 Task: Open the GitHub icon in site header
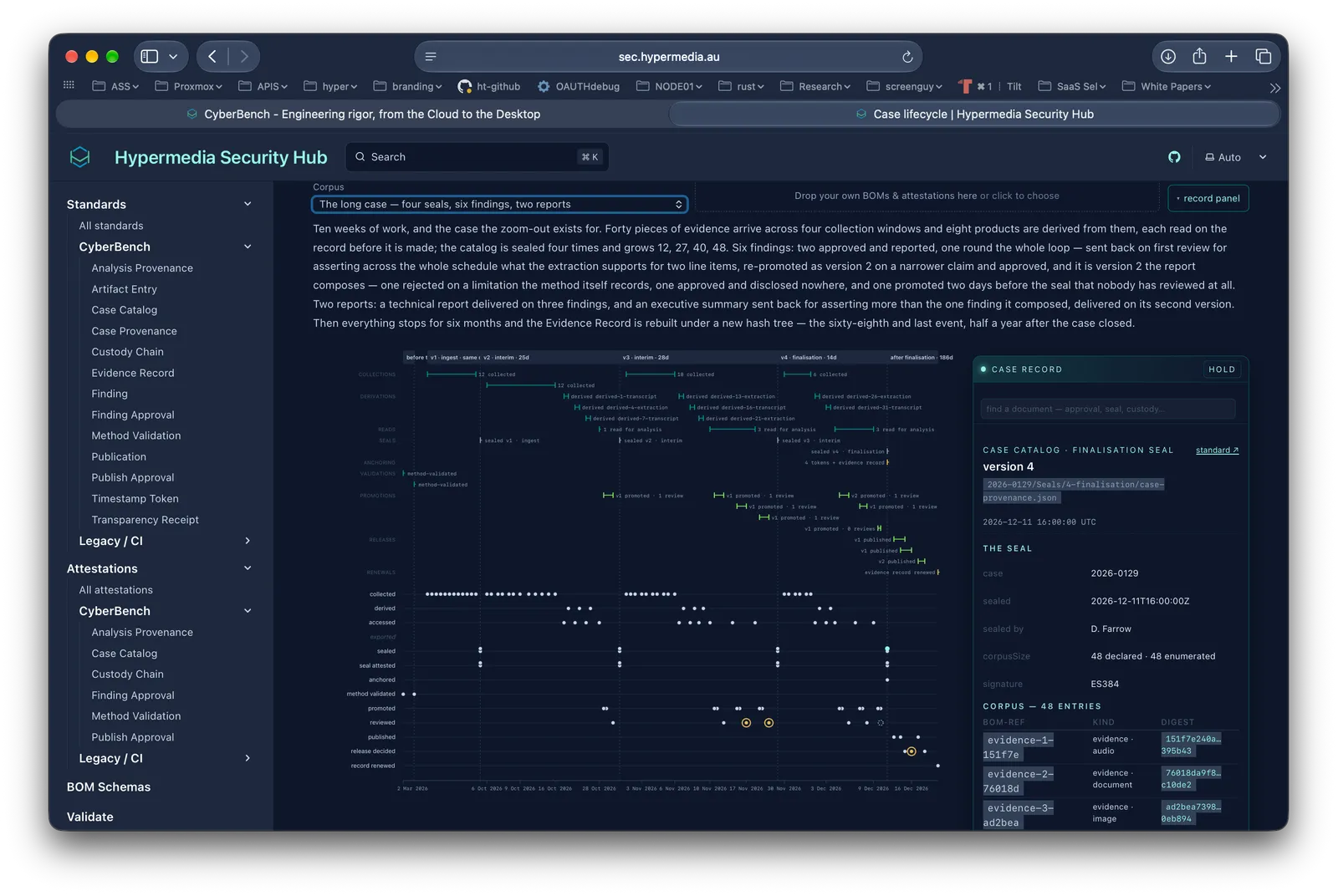click(x=1174, y=157)
